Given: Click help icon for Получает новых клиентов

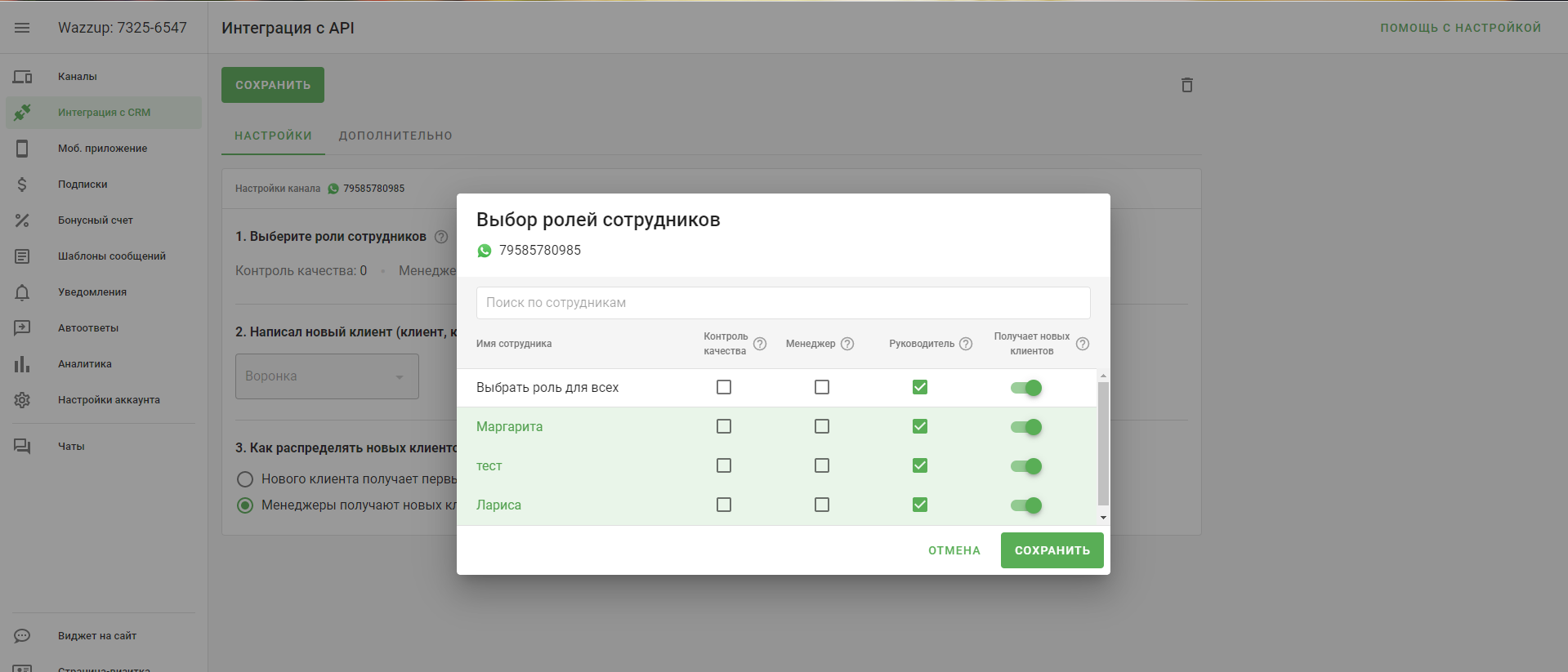Looking at the screenshot, I should click(1083, 344).
